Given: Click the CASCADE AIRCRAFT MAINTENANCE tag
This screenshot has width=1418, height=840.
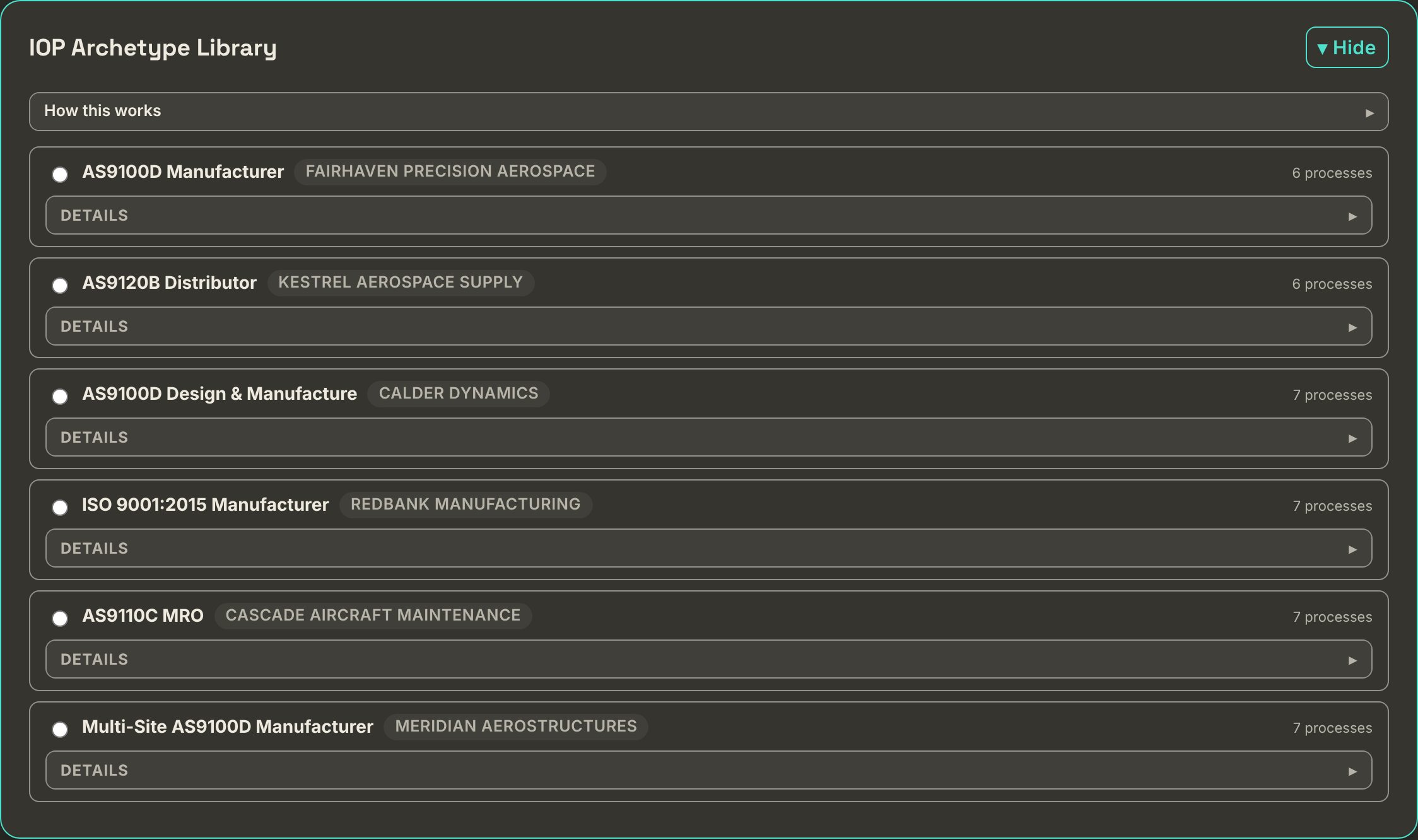Looking at the screenshot, I should coord(373,615).
